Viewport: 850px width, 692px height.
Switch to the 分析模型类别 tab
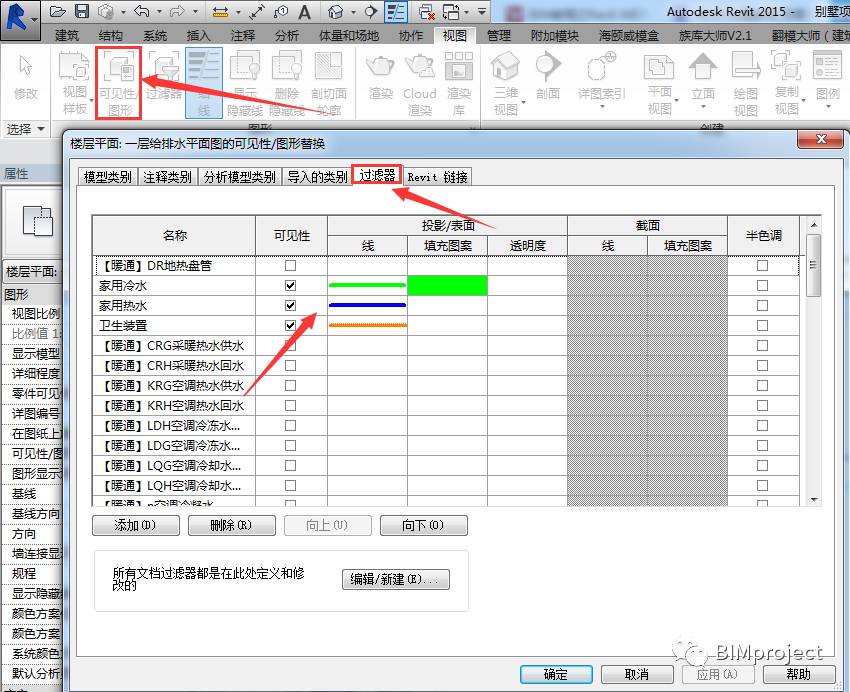[240, 177]
